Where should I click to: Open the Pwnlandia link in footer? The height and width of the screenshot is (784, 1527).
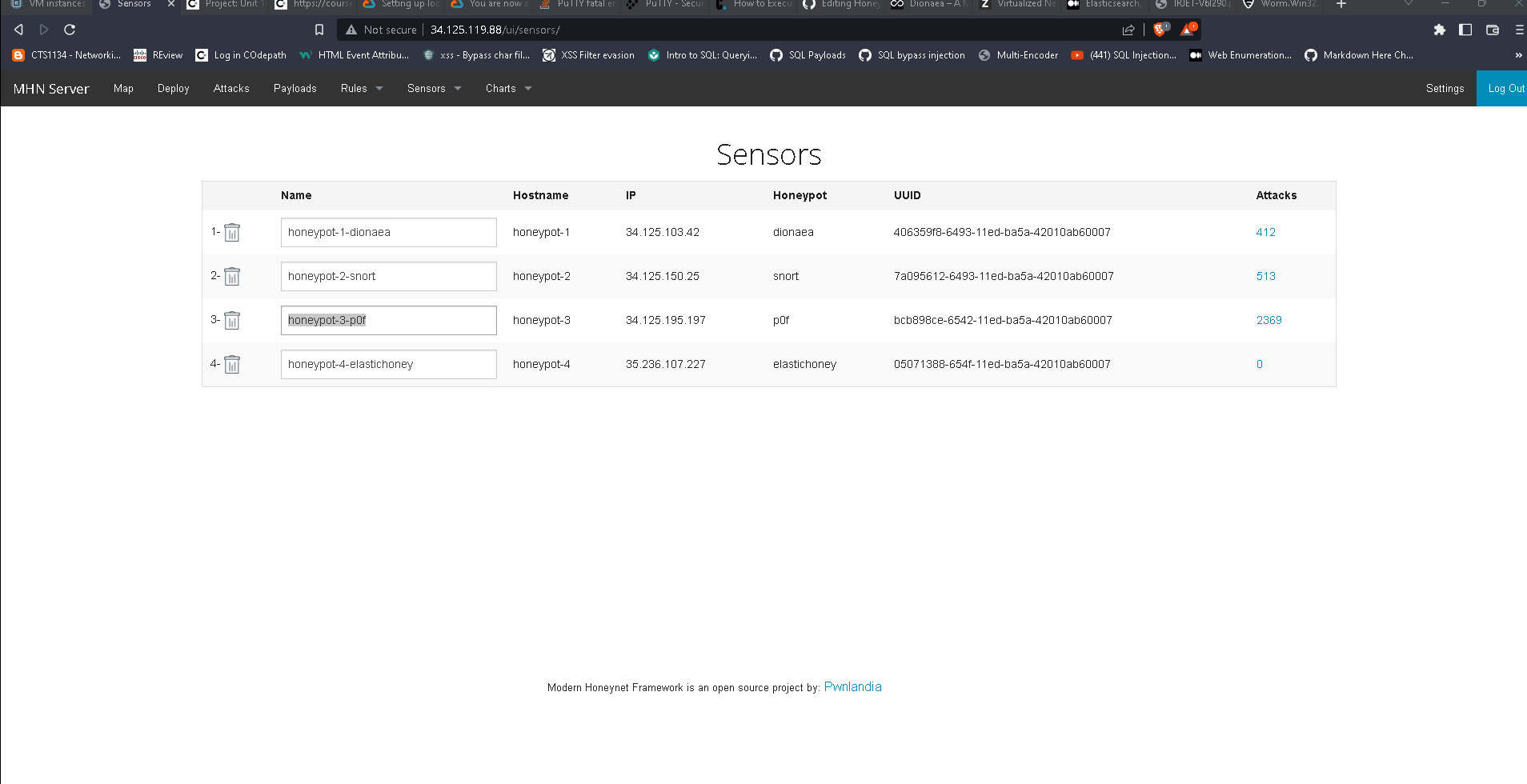(x=852, y=687)
